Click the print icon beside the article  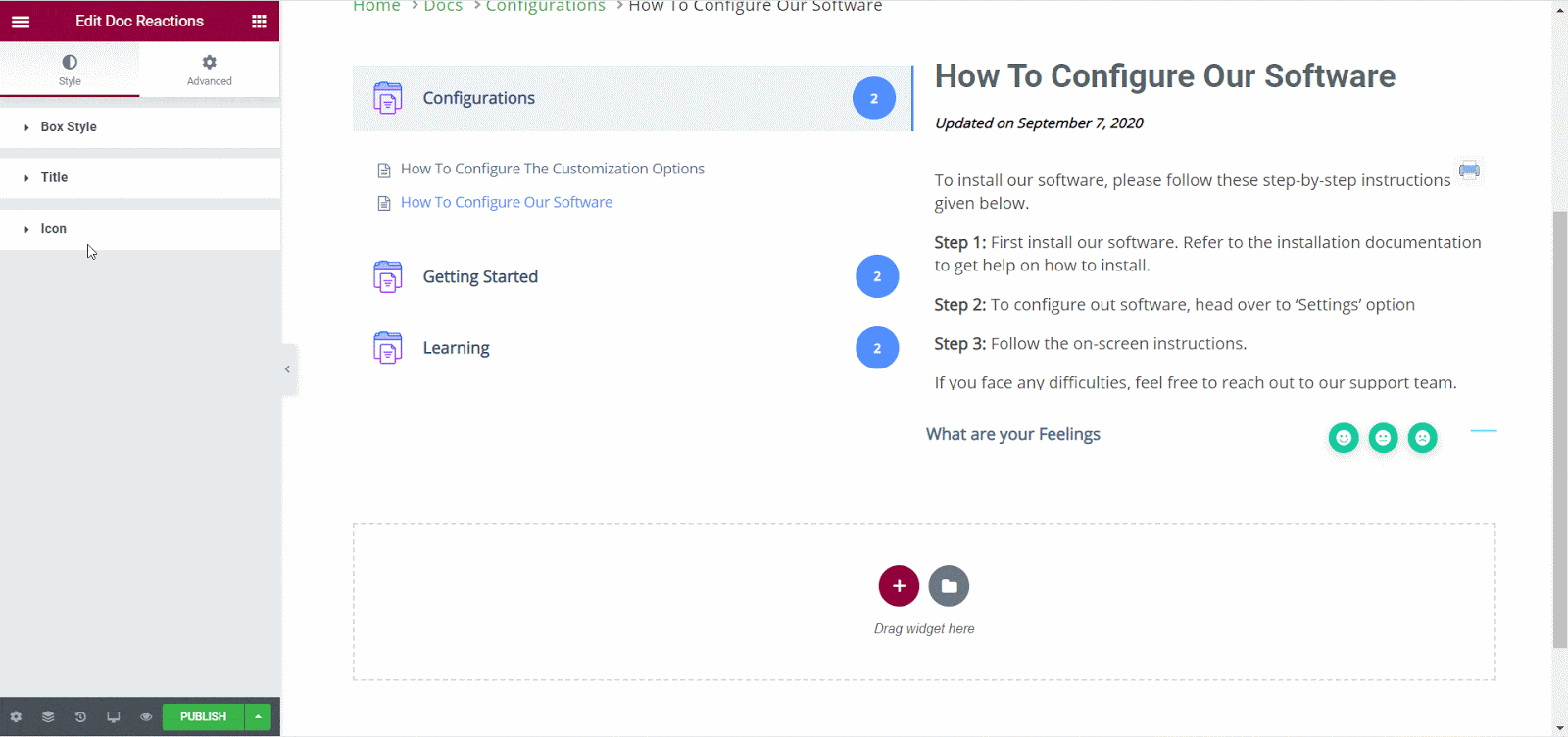pos(1468,171)
